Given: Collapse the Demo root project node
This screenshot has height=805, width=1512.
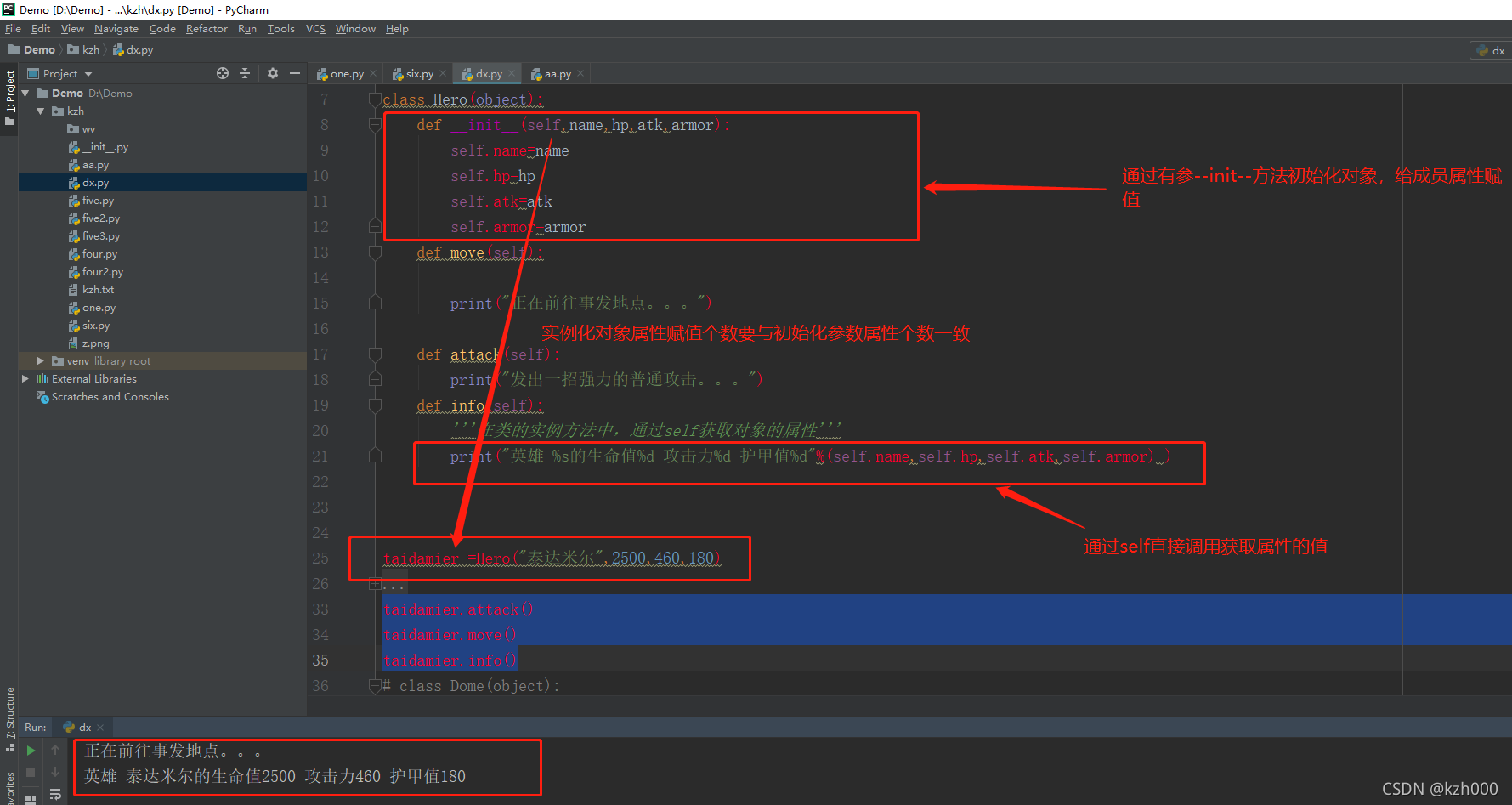Looking at the screenshot, I should pos(25,94).
